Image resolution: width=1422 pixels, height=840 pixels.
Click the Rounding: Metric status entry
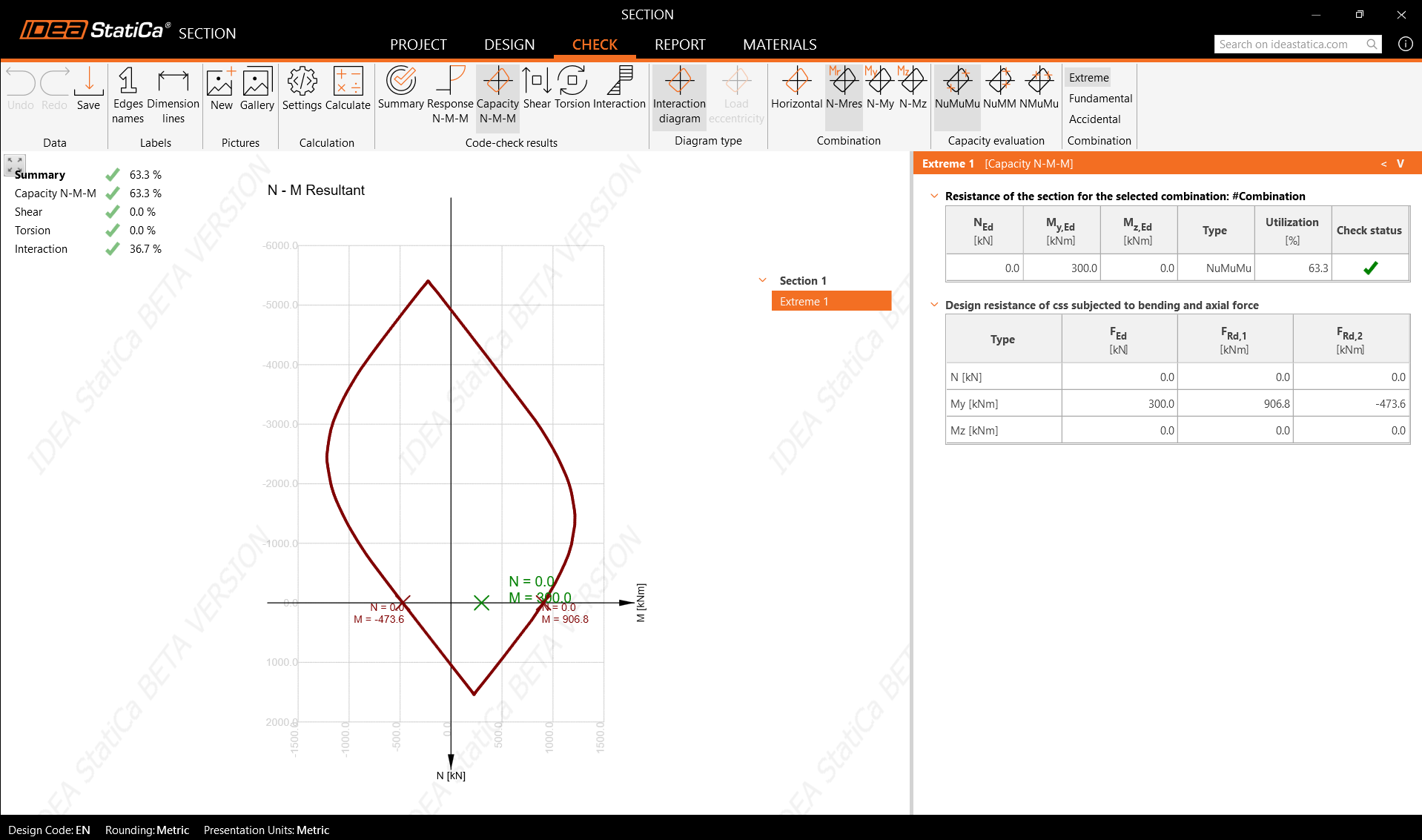click(x=147, y=830)
